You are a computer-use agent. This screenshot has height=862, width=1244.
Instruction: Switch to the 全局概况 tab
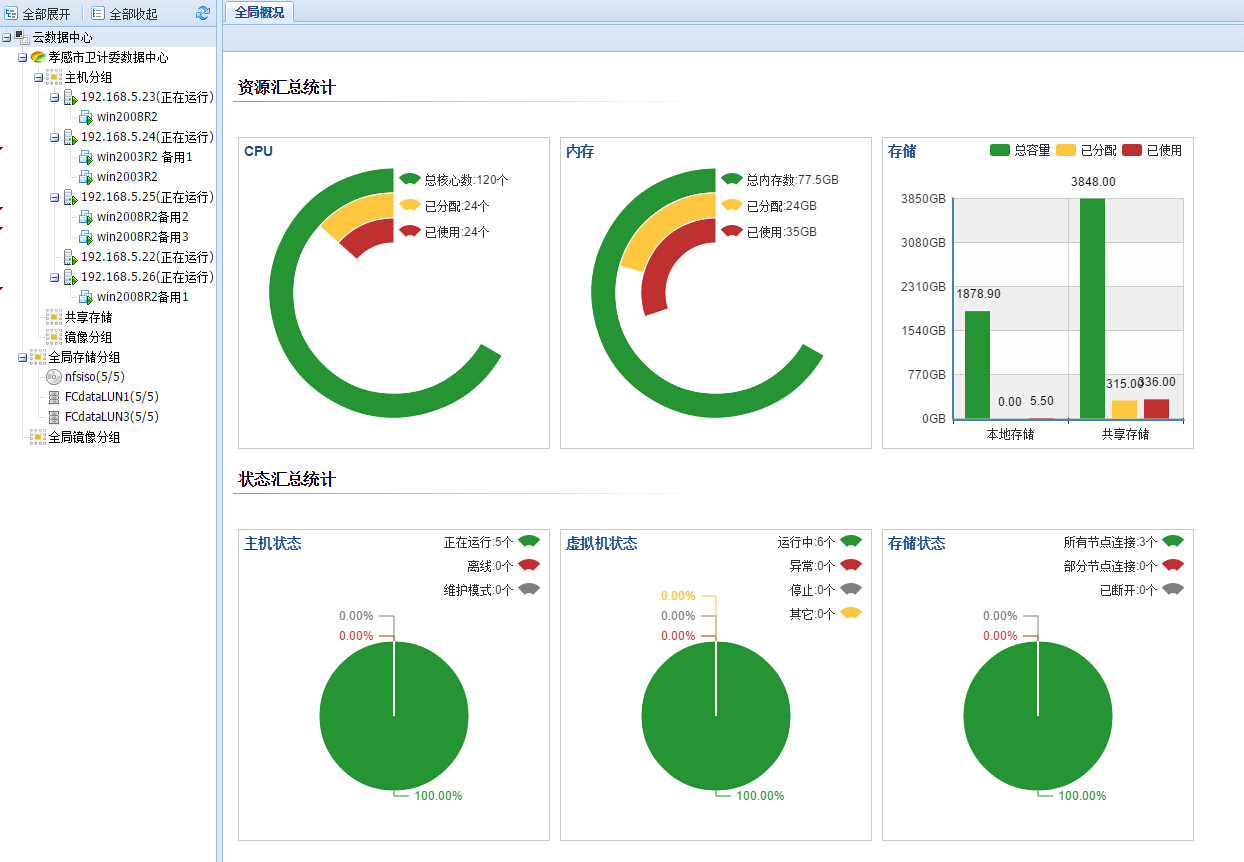[259, 12]
